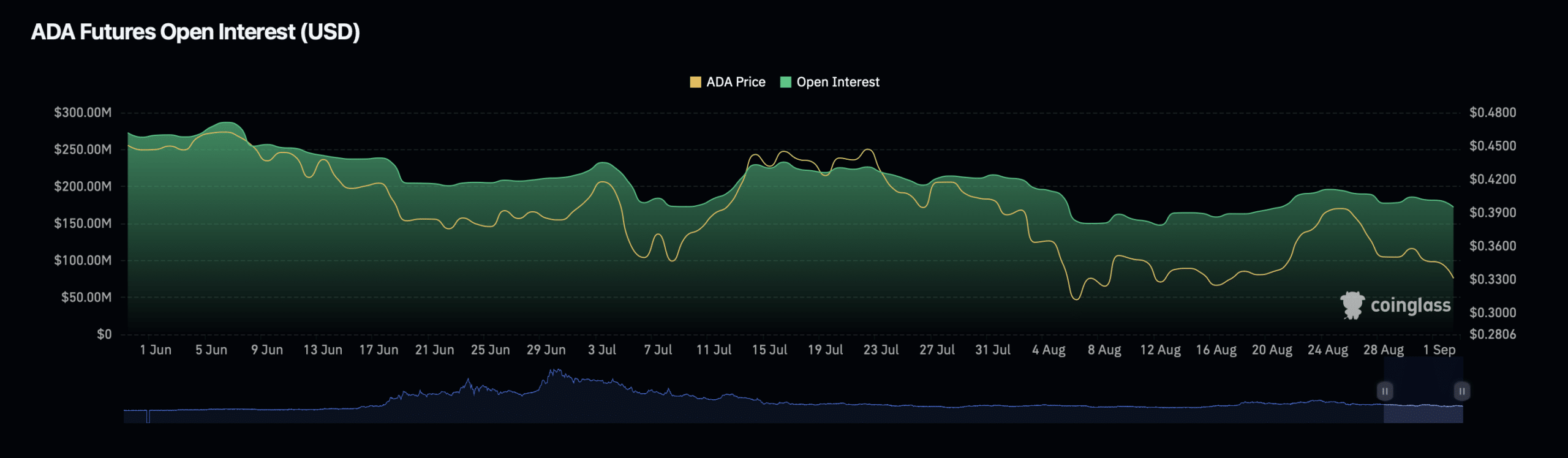
Task: Click the $0.4800 price axis label
Action: [x=1493, y=113]
